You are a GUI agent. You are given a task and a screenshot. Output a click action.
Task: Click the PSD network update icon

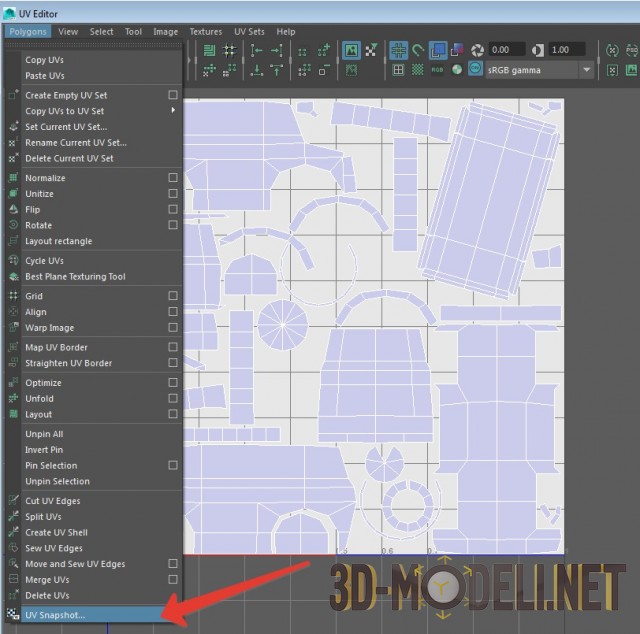coord(632,50)
